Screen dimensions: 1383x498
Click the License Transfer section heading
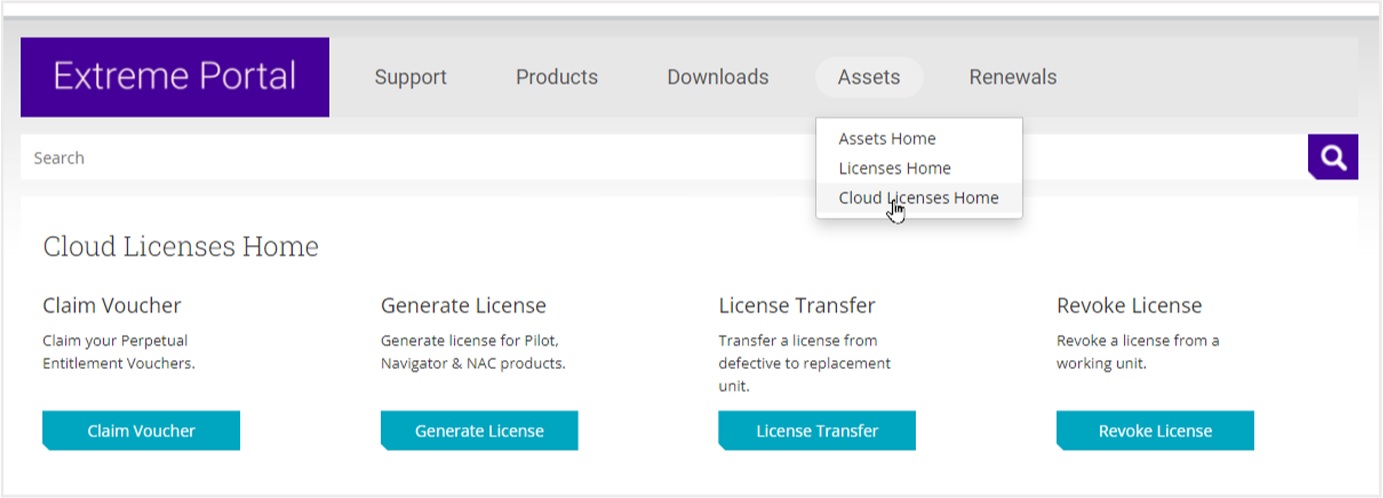(796, 305)
